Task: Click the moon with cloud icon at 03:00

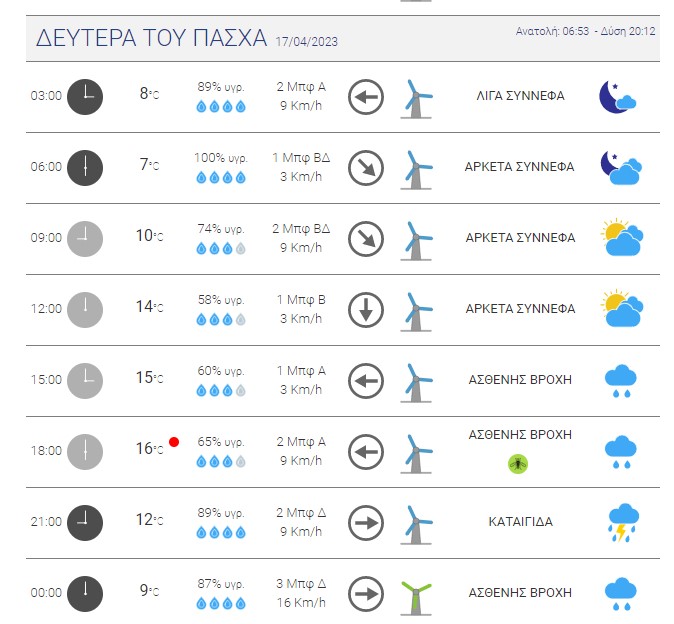Action: [618, 97]
